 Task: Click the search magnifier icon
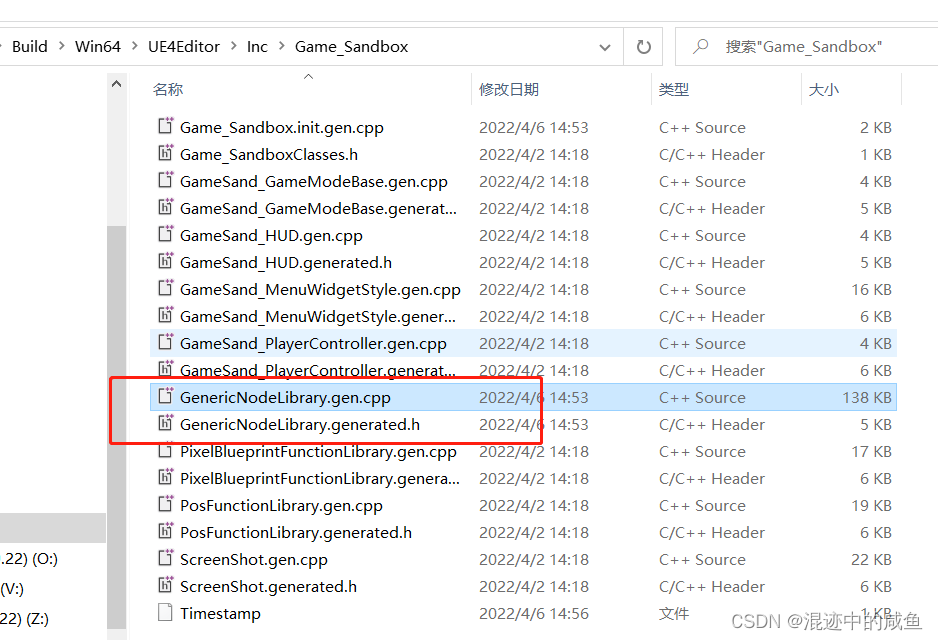(x=700, y=46)
